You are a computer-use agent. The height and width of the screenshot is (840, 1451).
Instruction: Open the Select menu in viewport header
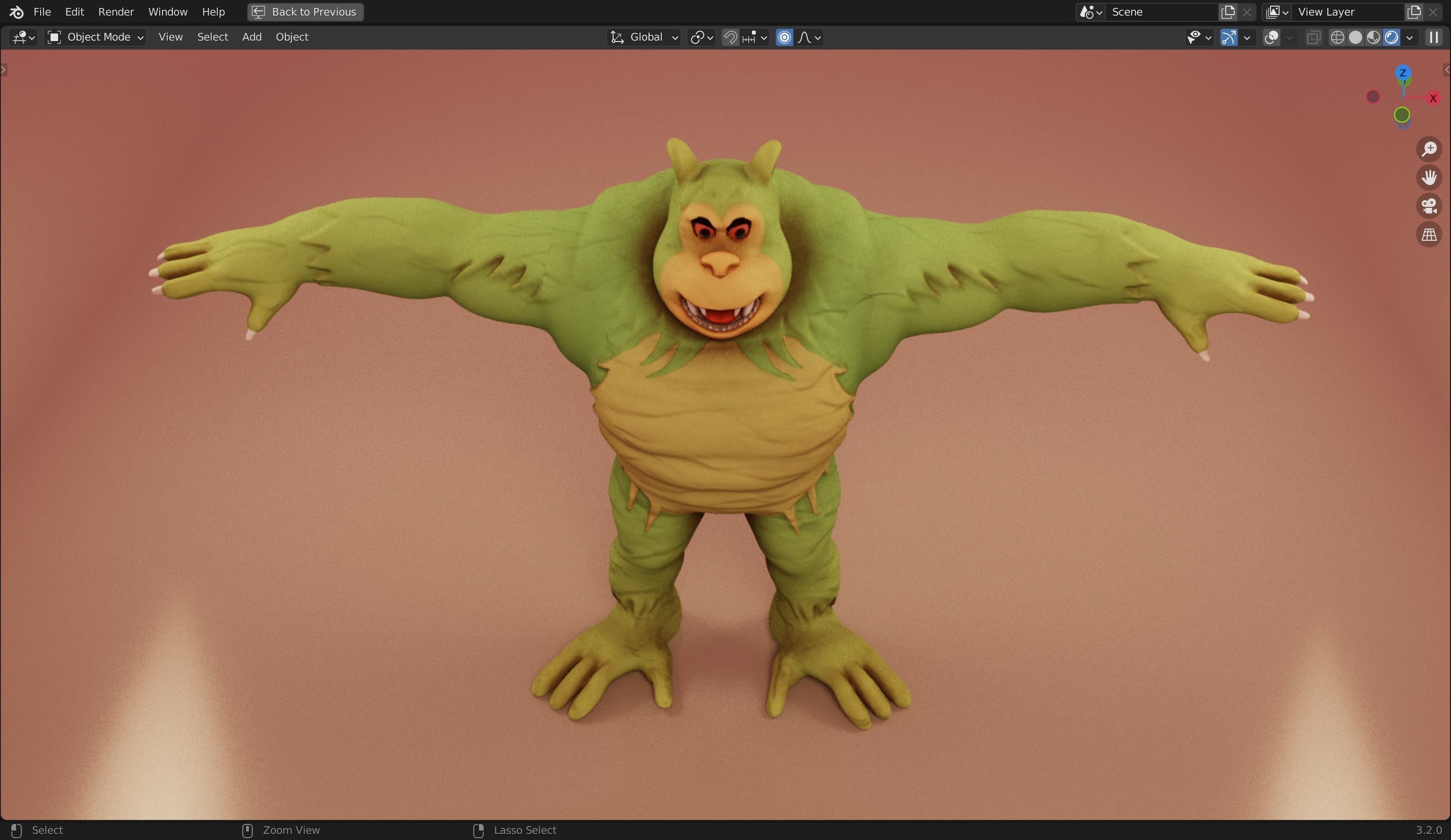pos(213,37)
